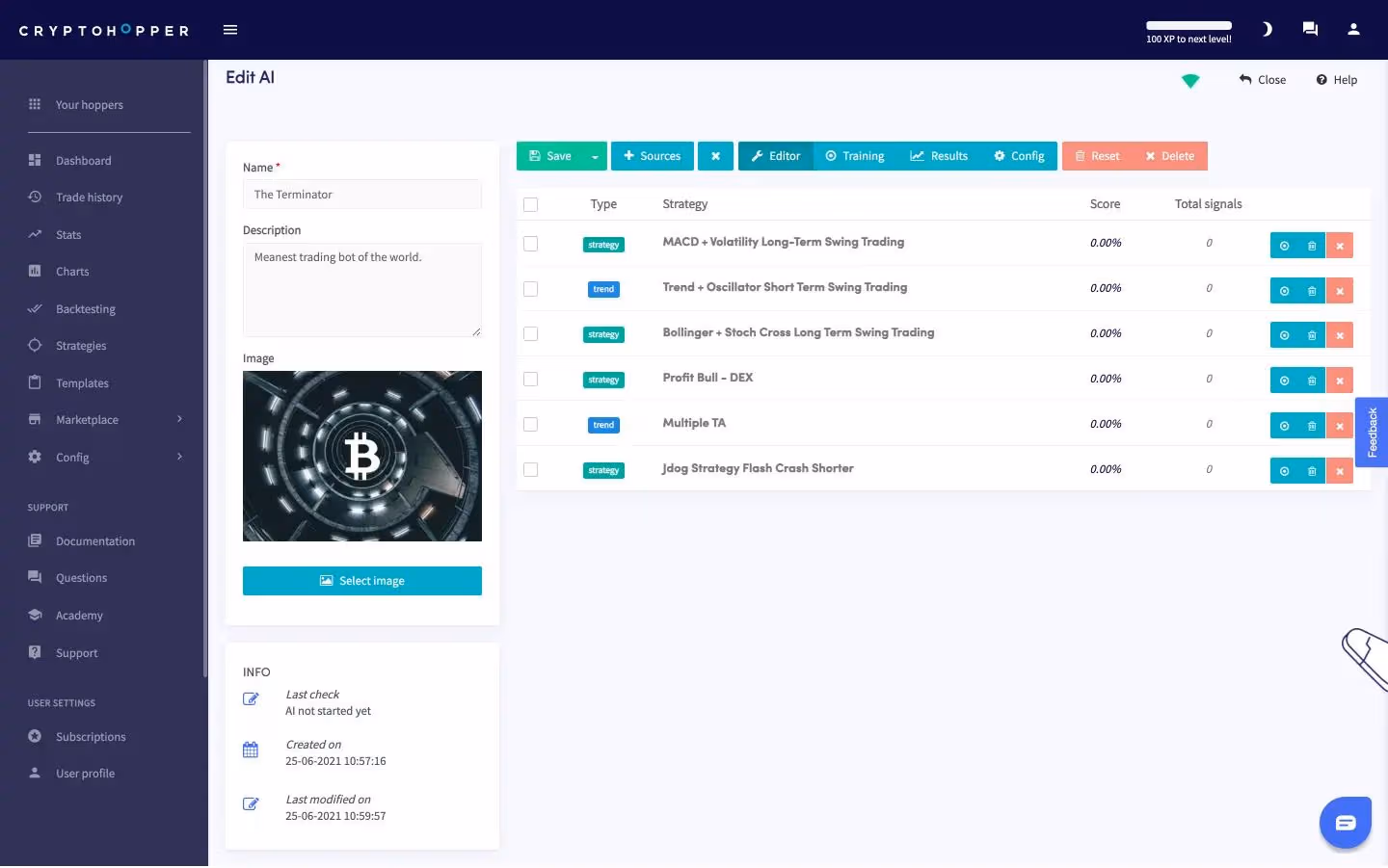Click the XP level progress bar
1388x868 pixels.
coord(1188,26)
